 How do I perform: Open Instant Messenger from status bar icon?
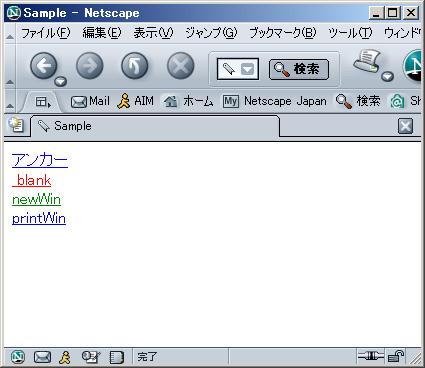tap(65, 357)
